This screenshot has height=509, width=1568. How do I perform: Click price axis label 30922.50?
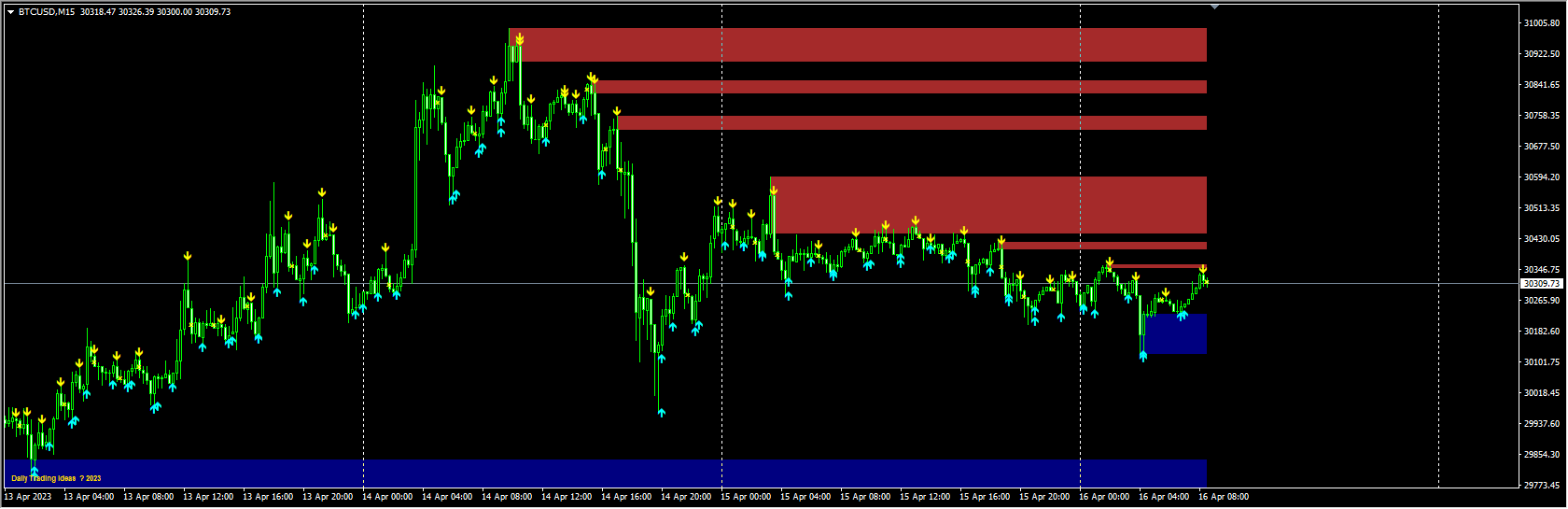click(1542, 53)
